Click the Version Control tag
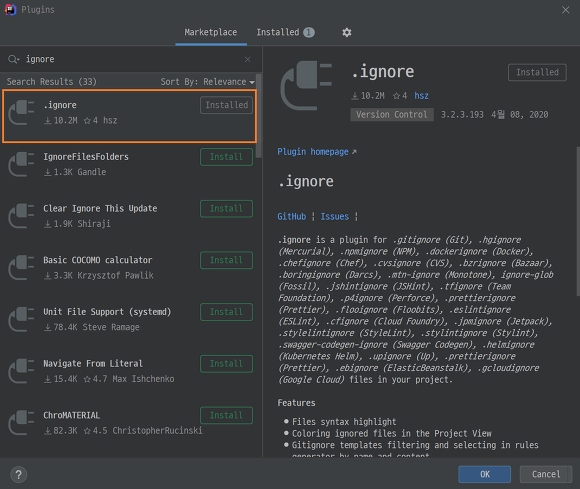Viewport: 580px width, 489px height. 392,115
